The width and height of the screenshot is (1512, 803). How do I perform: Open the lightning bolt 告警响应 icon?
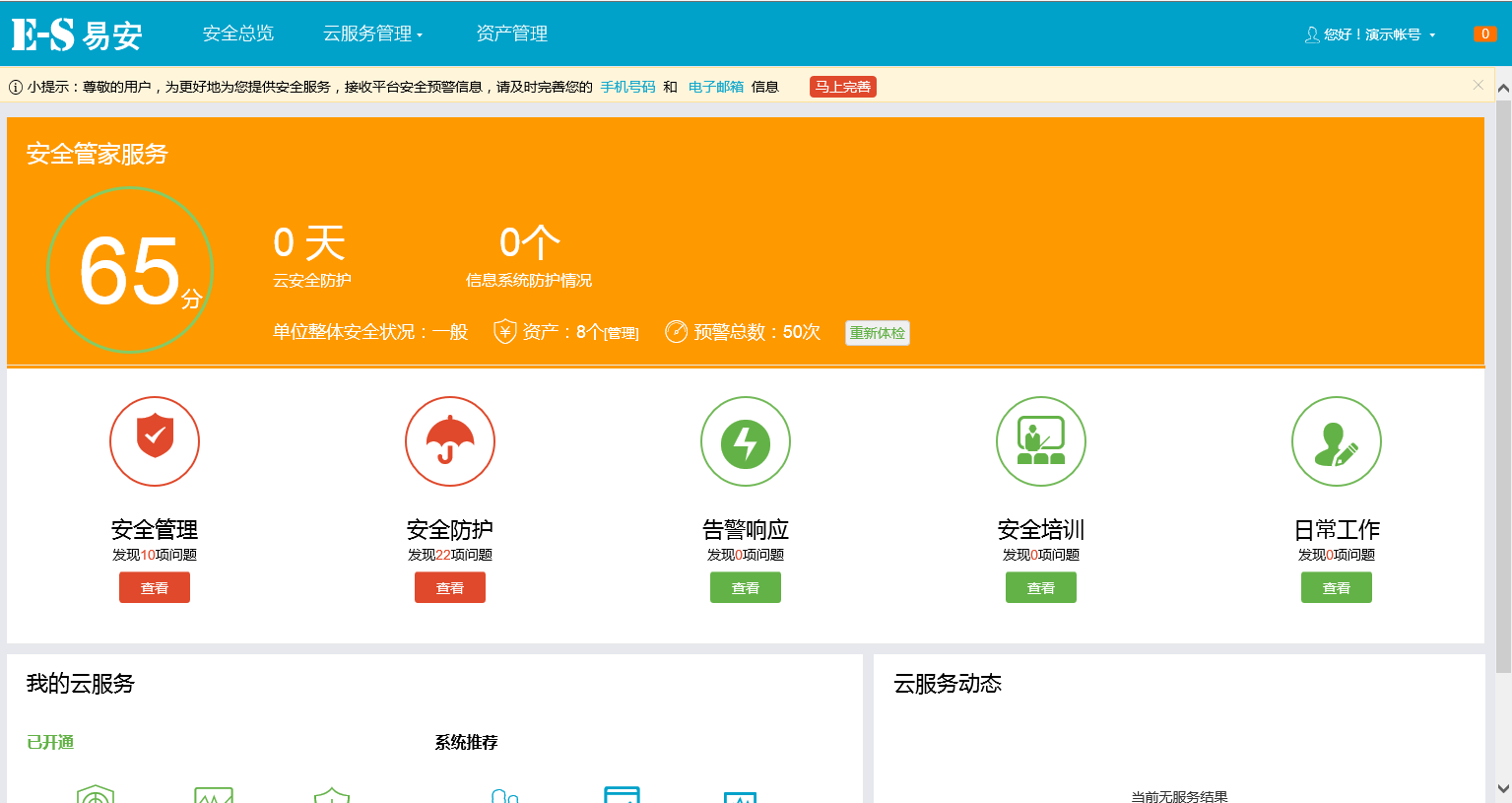pos(746,440)
